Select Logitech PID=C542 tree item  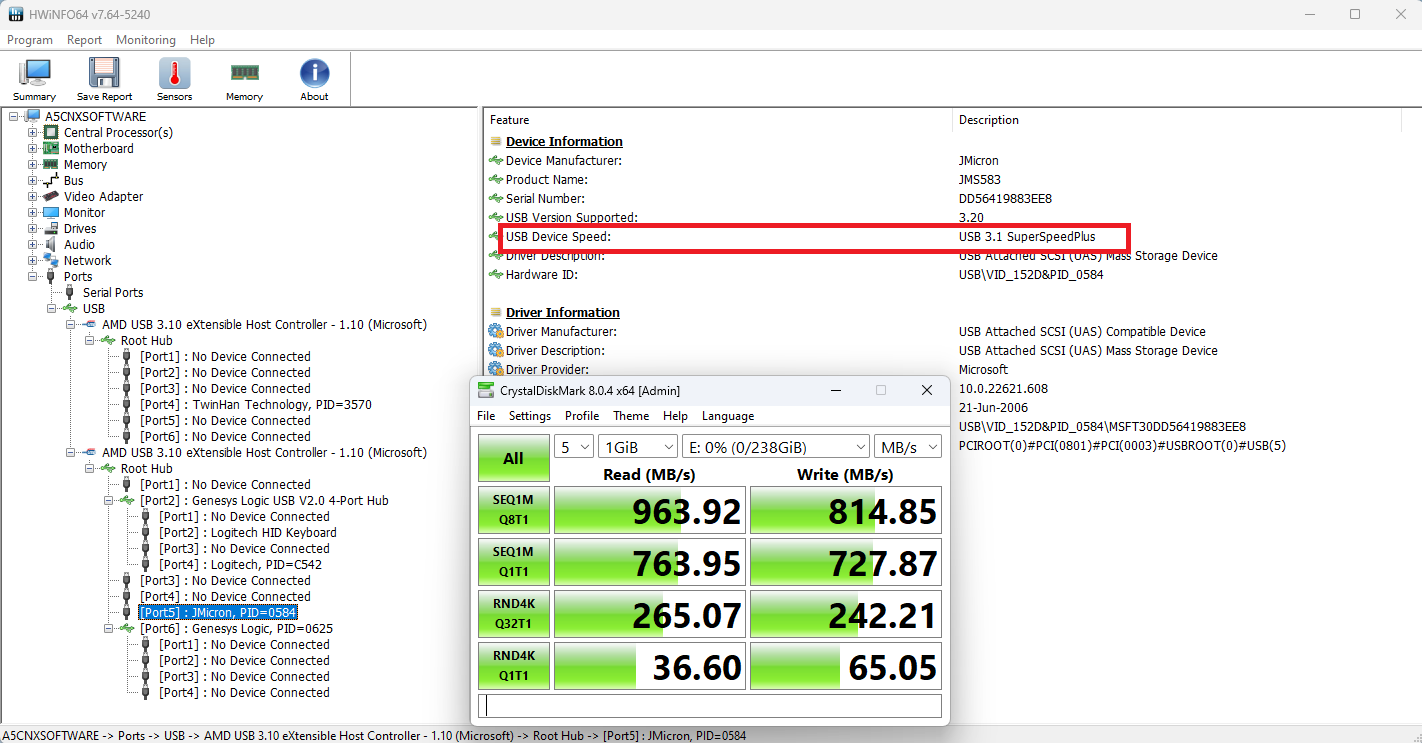pos(240,565)
